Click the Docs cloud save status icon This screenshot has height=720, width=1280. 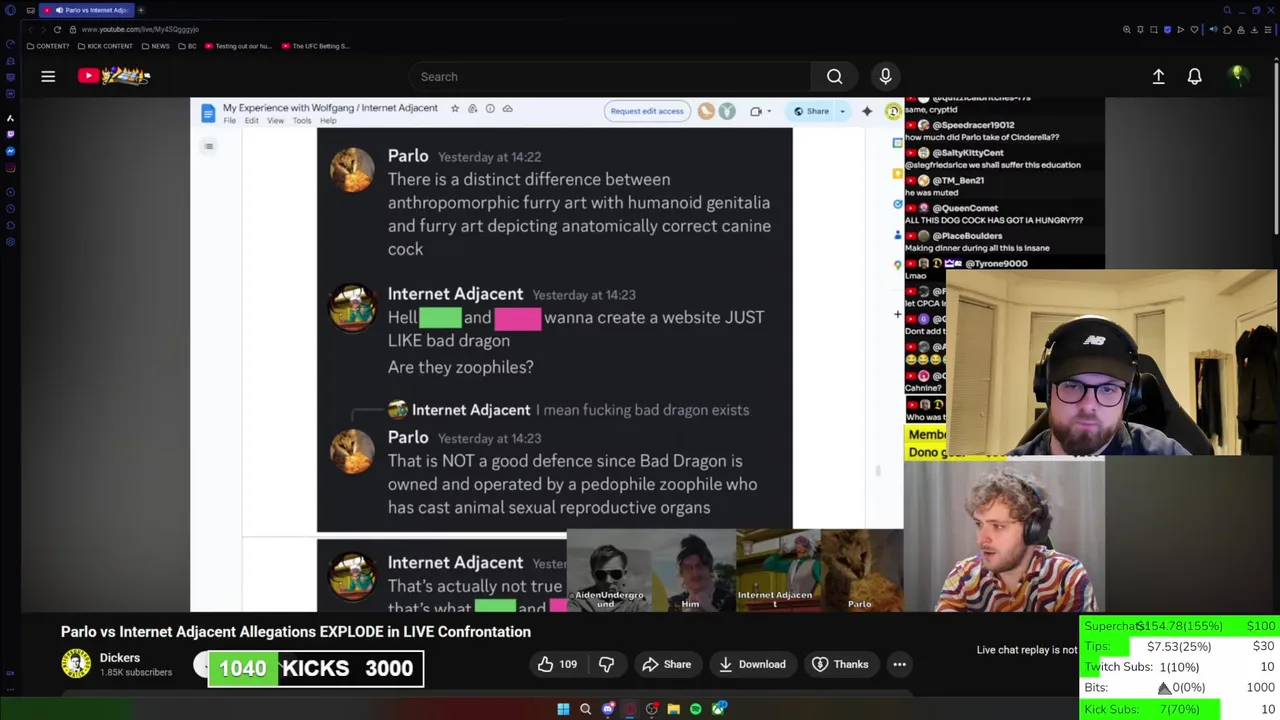[x=507, y=108]
